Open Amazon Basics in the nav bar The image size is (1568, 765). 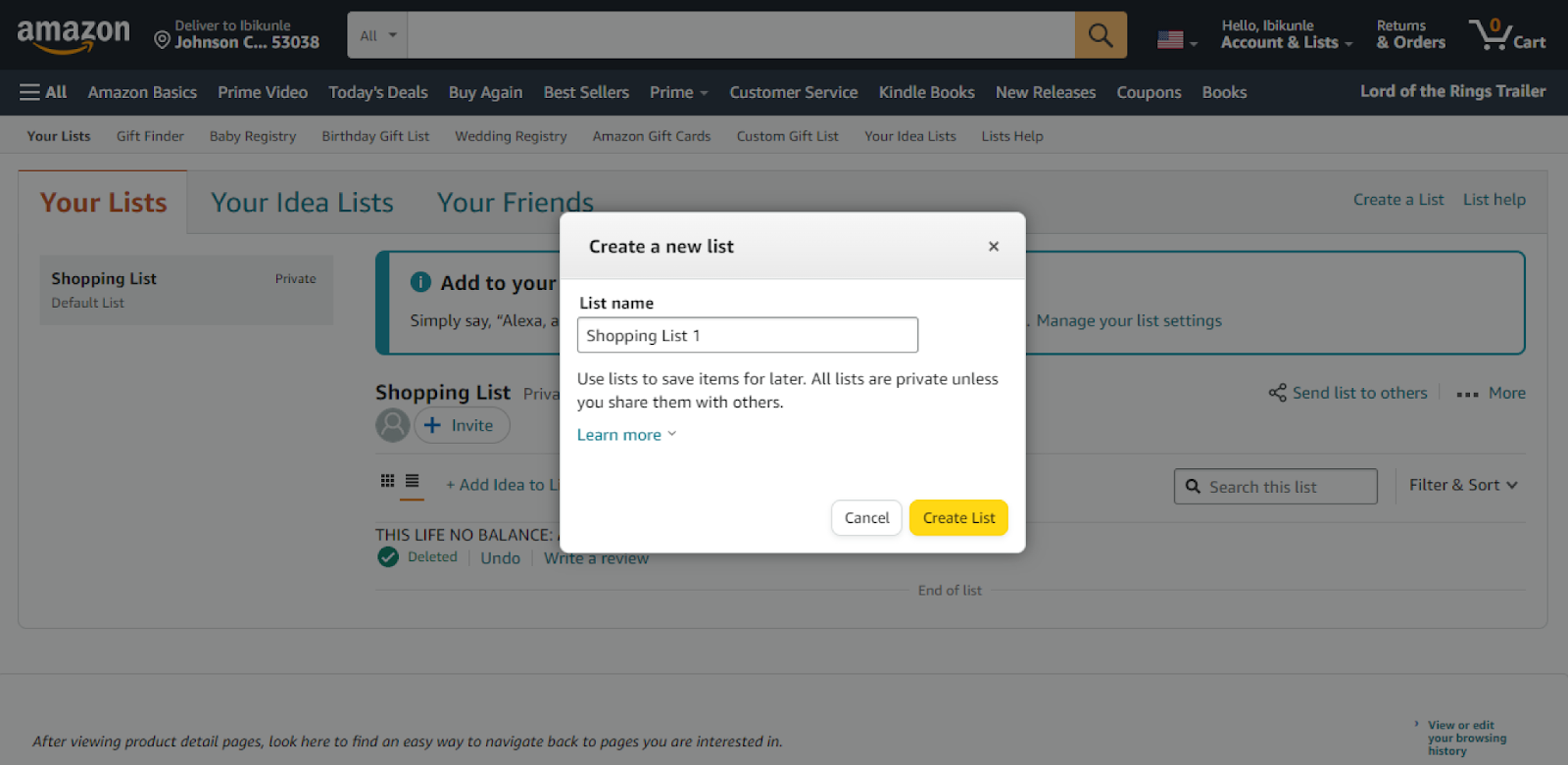(x=142, y=92)
